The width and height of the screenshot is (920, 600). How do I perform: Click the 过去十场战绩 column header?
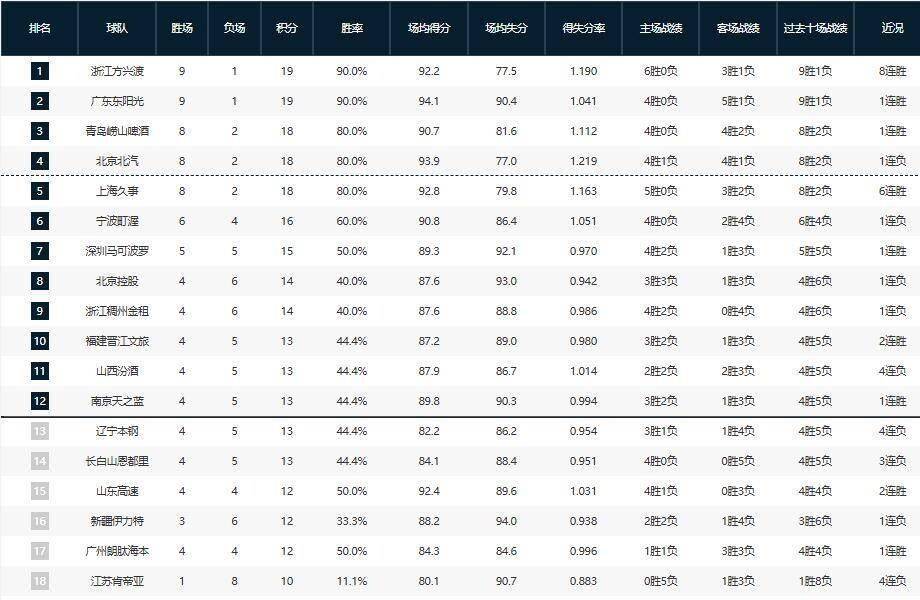click(x=816, y=28)
